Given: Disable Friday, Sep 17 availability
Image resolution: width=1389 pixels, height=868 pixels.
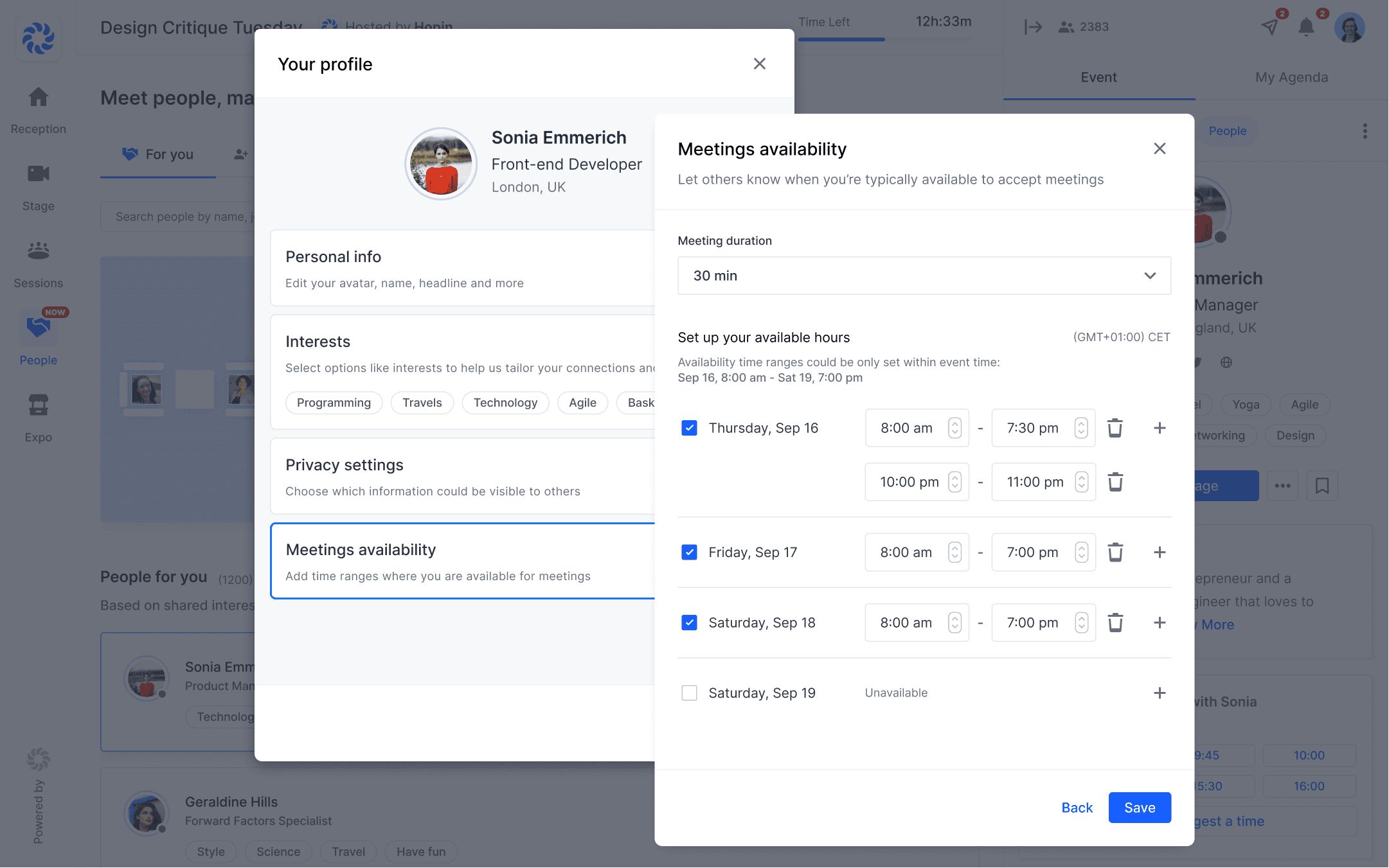Looking at the screenshot, I should 689,553.
